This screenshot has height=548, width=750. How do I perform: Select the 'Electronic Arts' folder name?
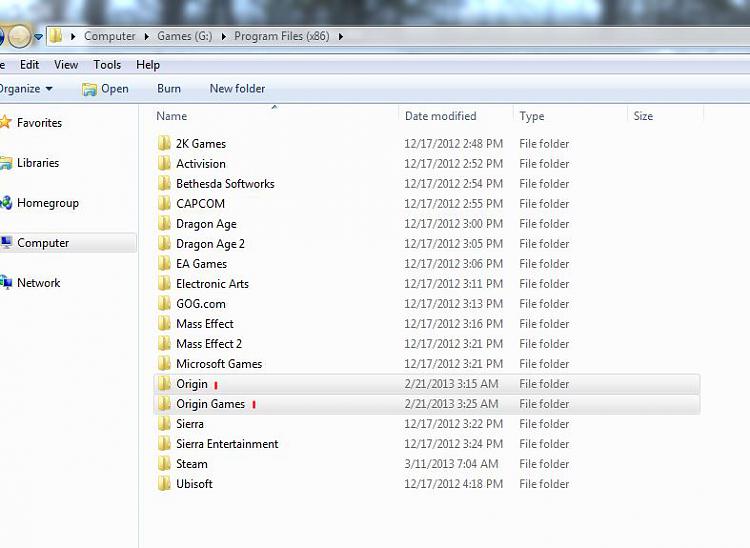(x=212, y=284)
